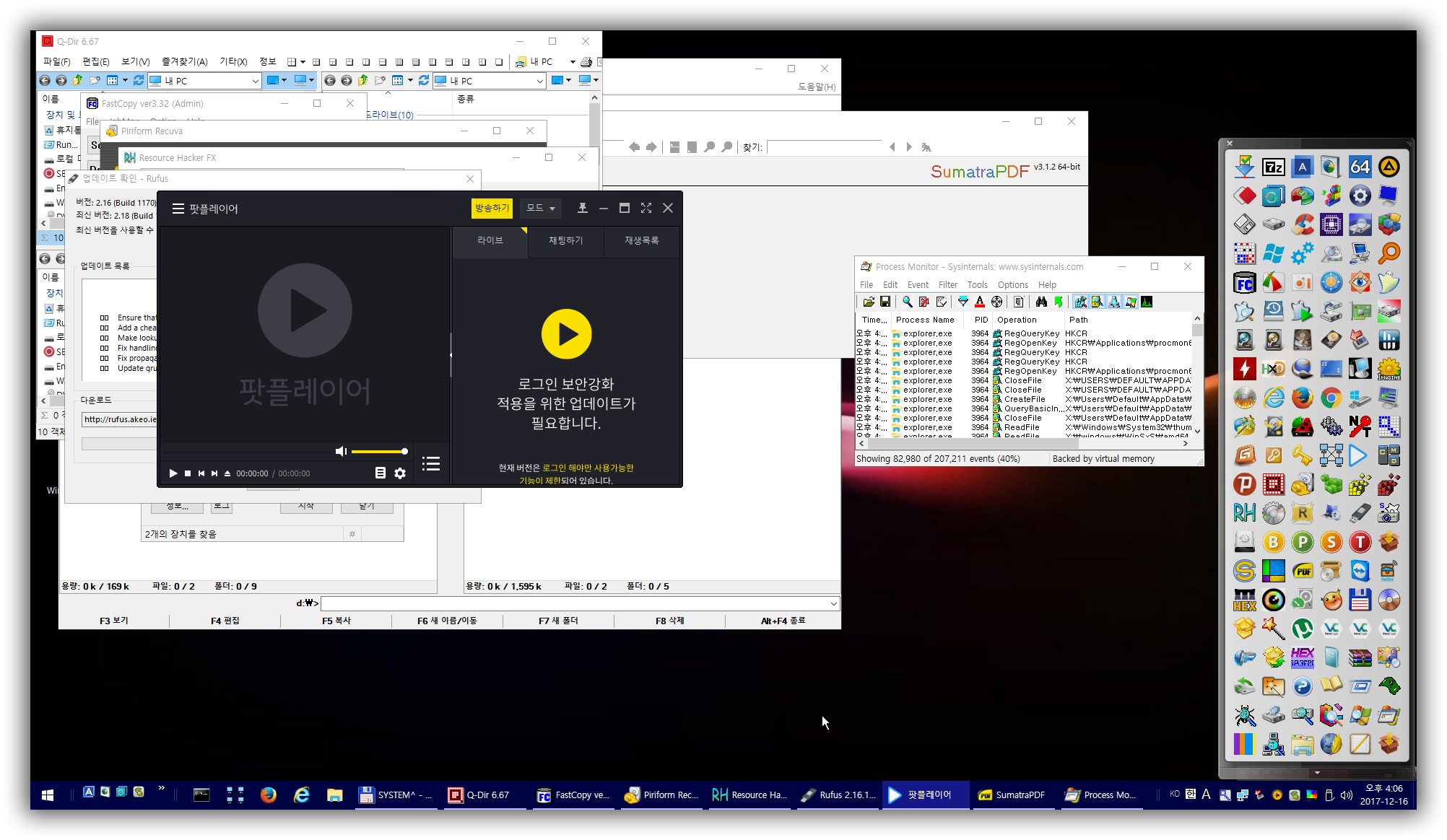Collapse the PotPlayer side panel splitter arrow
Screen dimensions: 1447x840
(x=451, y=354)
